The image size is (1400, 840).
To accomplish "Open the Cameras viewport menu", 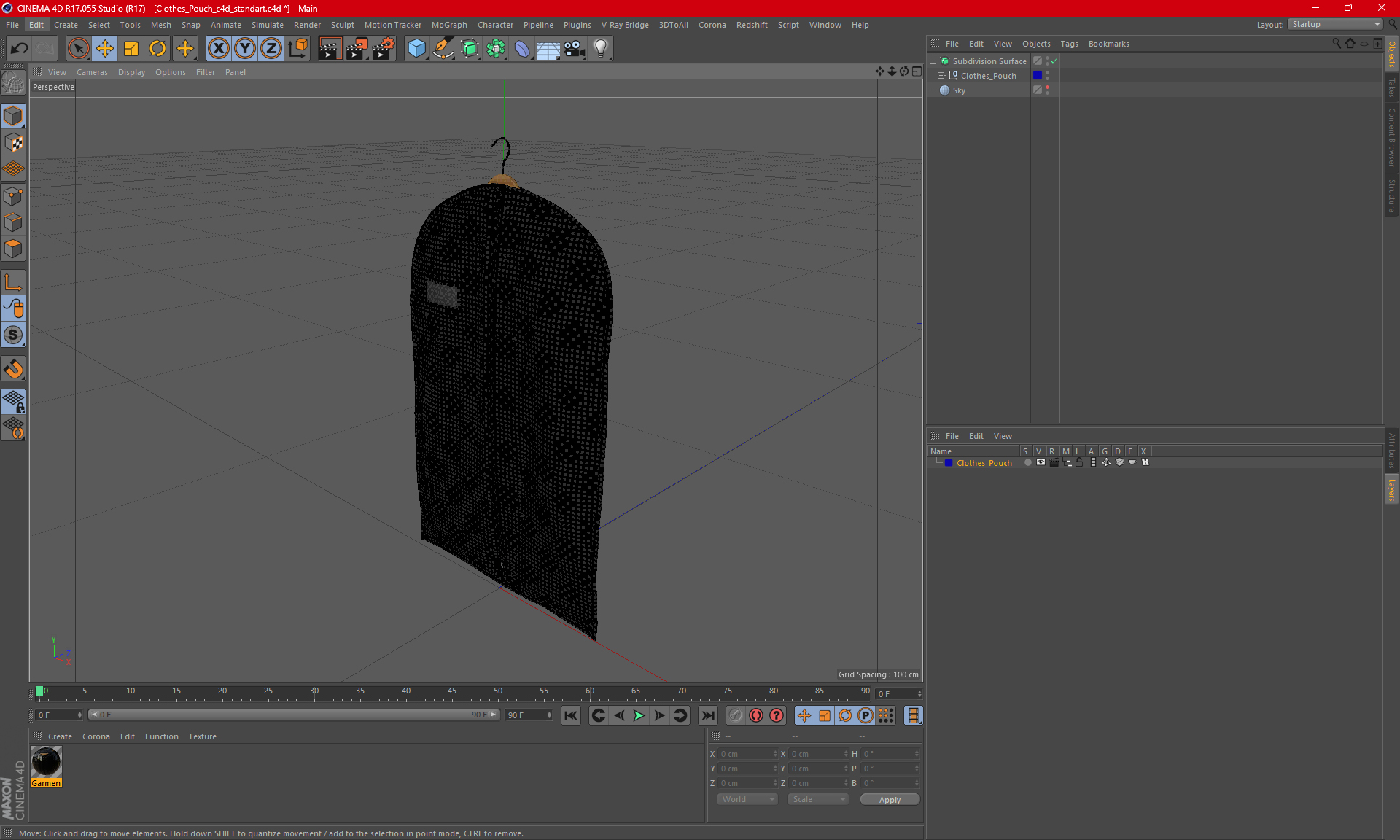I will coord(92,72).
